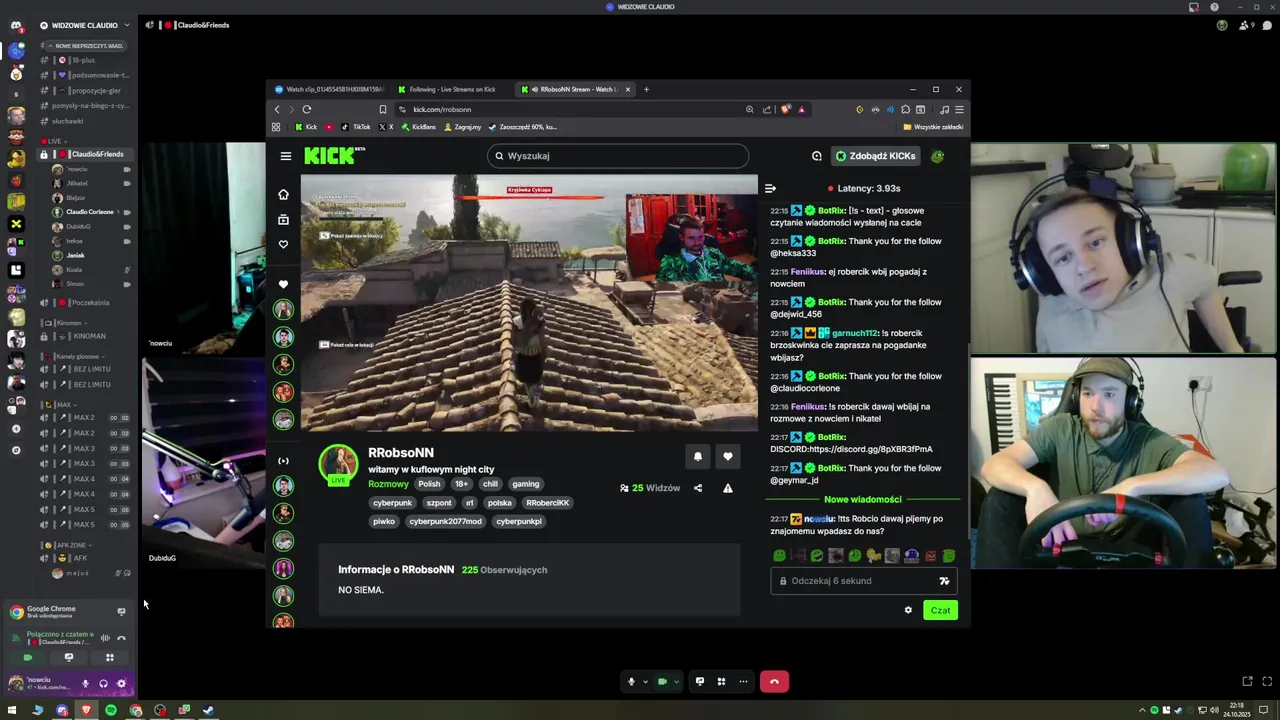Image resolution: width=1280 pixels, height=720 pixels.
Task: Disconnect from voice in Discord panel
Action: click(x=121, y=638)
